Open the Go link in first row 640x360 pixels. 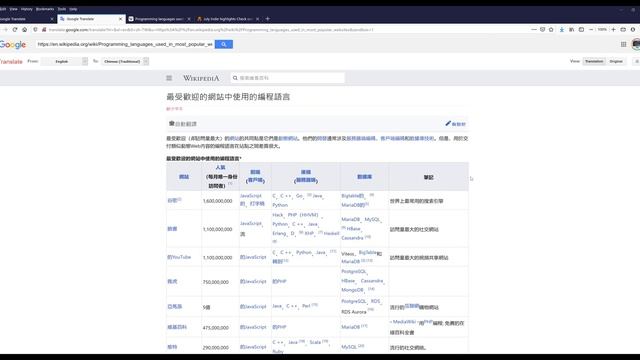click(x=299, y=196)
